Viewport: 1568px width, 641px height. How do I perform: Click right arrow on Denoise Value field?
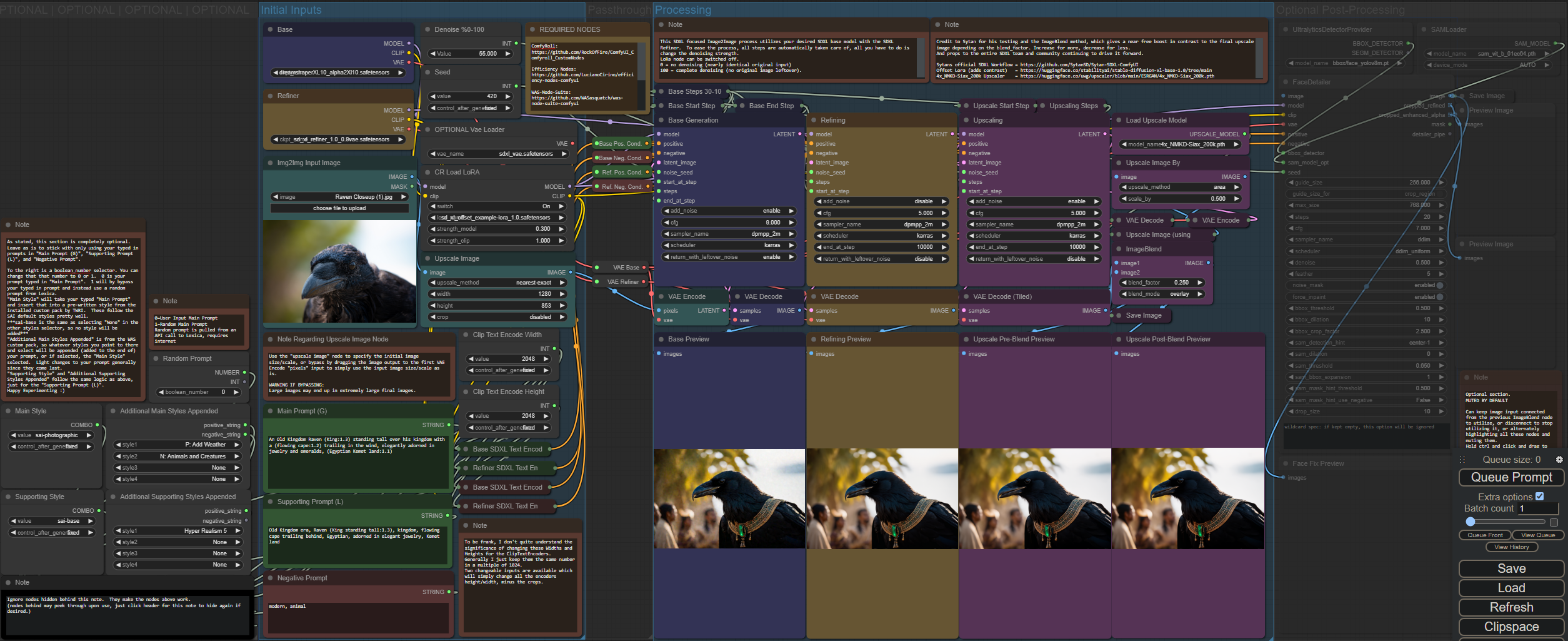click(507, 54)
